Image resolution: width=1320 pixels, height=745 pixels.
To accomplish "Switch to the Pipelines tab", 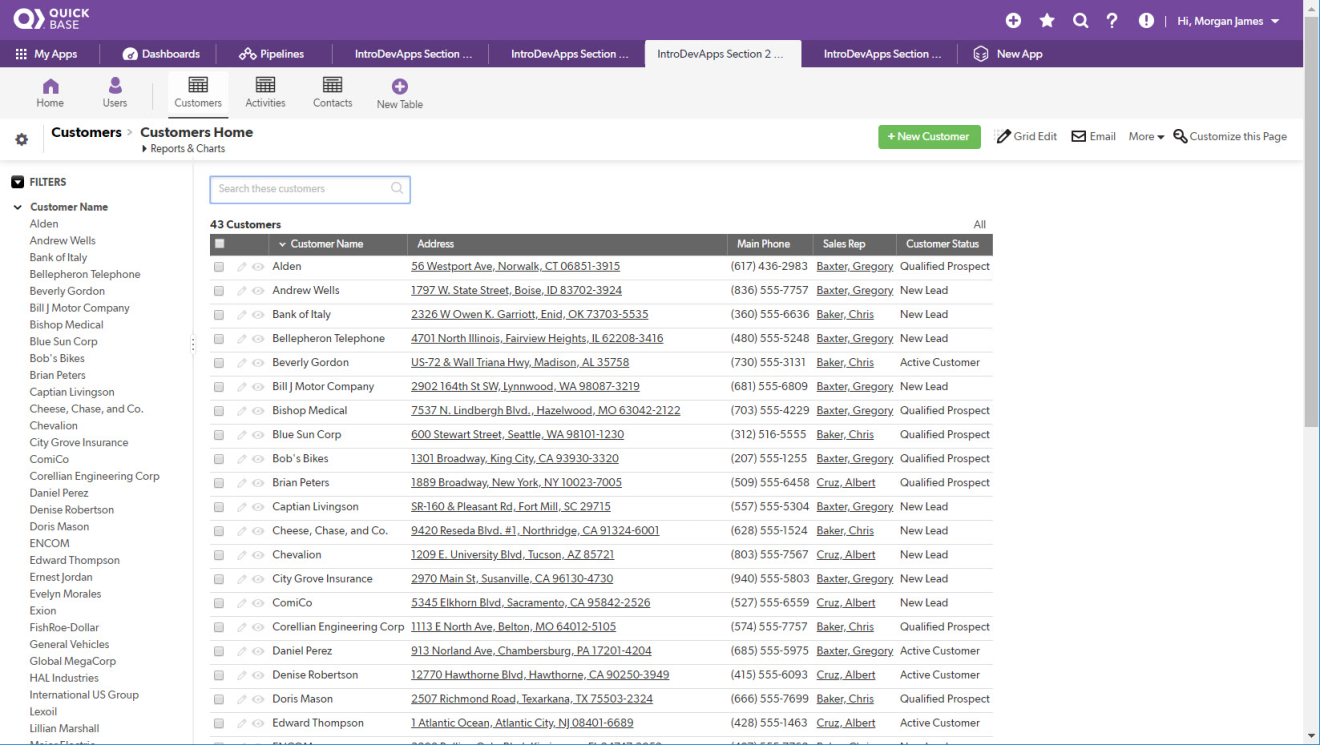I will pos(272,54).
